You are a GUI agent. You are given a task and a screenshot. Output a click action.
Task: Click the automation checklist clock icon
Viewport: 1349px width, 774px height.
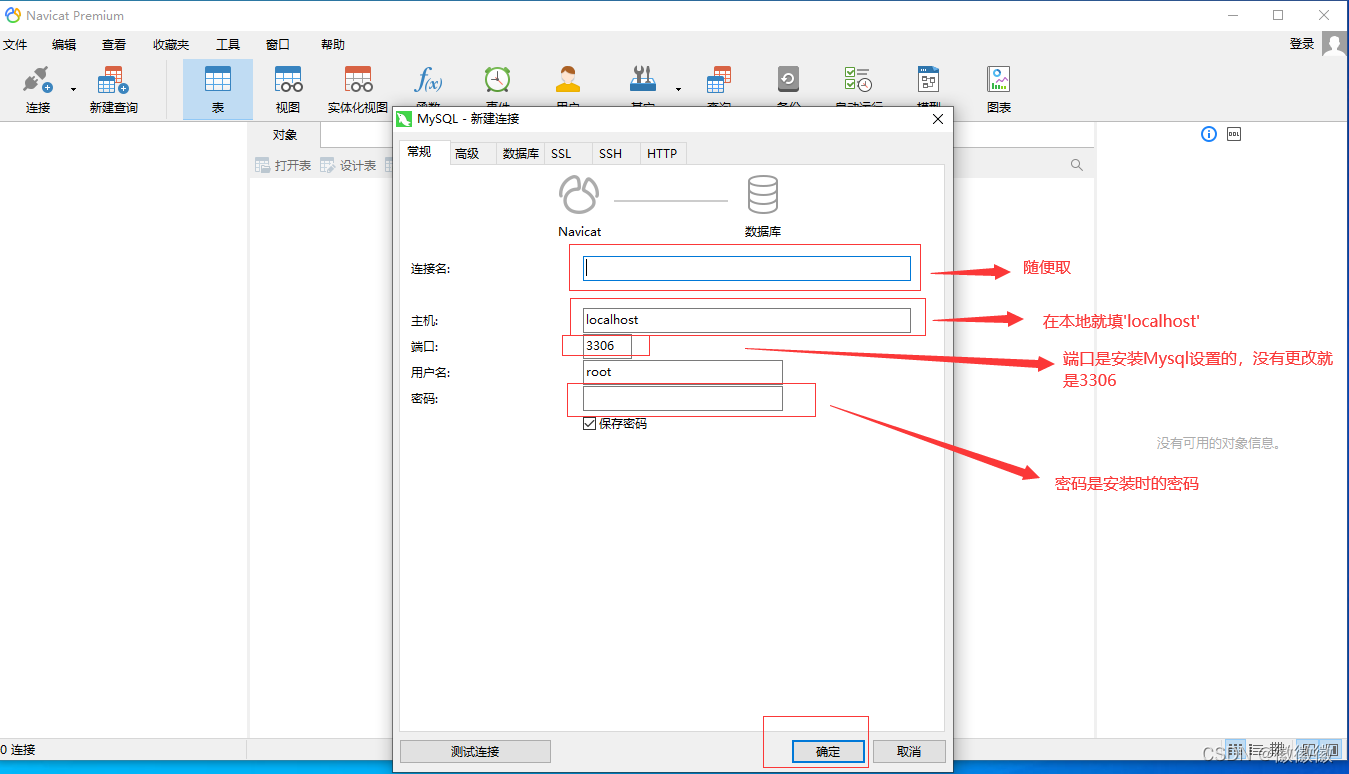[x=857, y=80]
